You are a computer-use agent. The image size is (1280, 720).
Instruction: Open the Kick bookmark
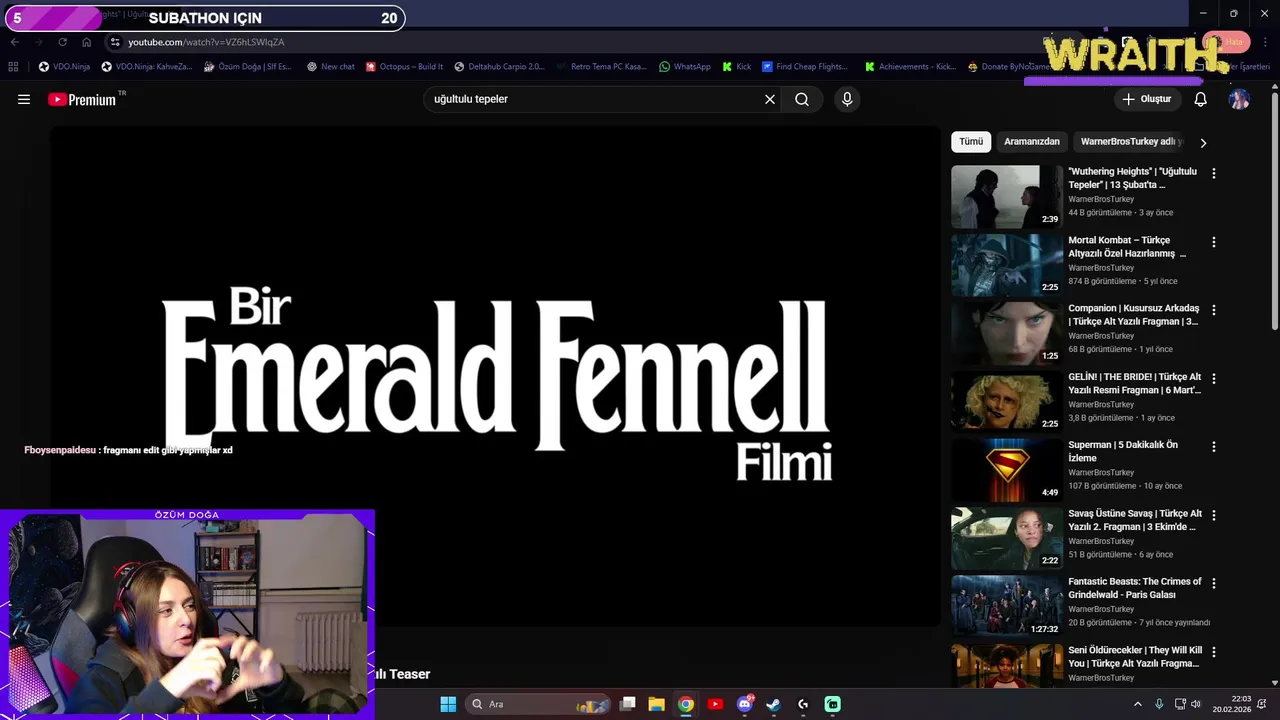pyautogui.click(x=736, y=67)
